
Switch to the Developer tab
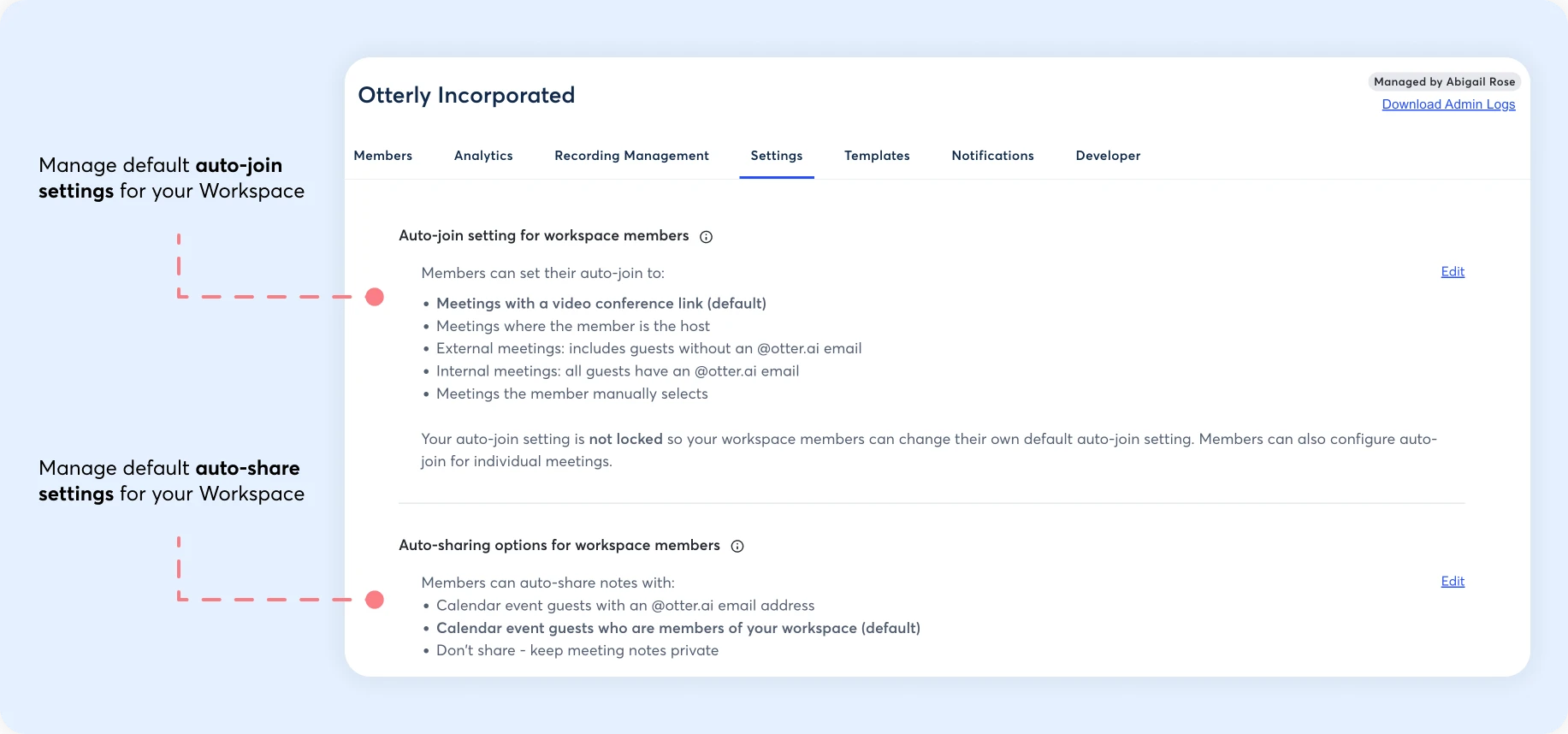coord(1108,156)
